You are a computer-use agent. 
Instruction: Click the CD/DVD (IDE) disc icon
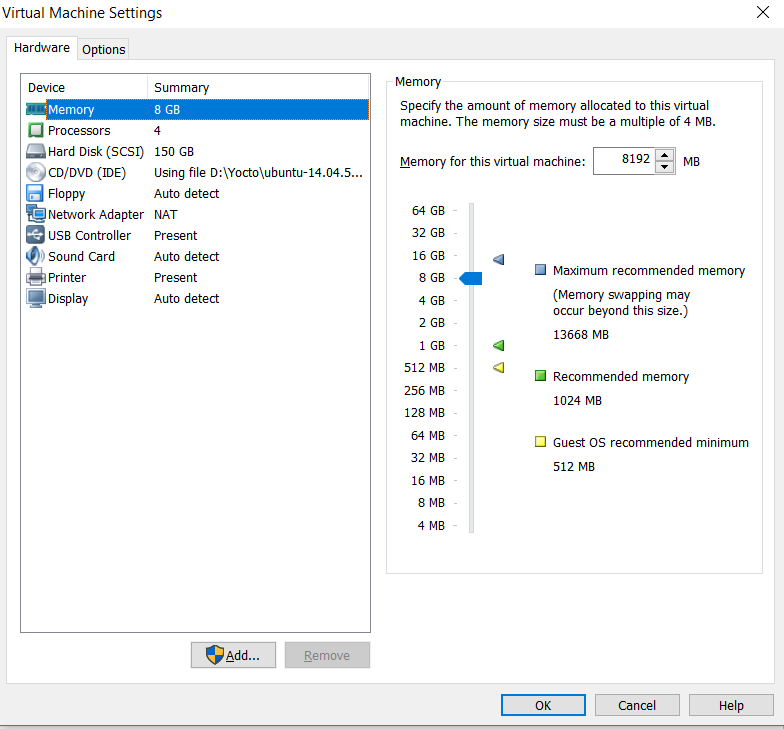pos(36,172)
